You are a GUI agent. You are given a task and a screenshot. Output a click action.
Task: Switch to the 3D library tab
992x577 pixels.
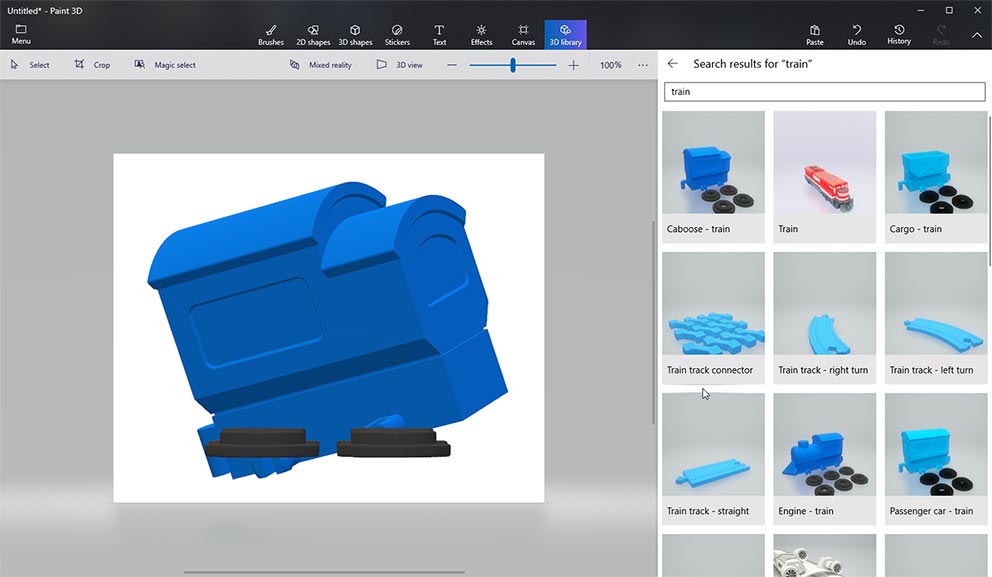tap(565, 35)
